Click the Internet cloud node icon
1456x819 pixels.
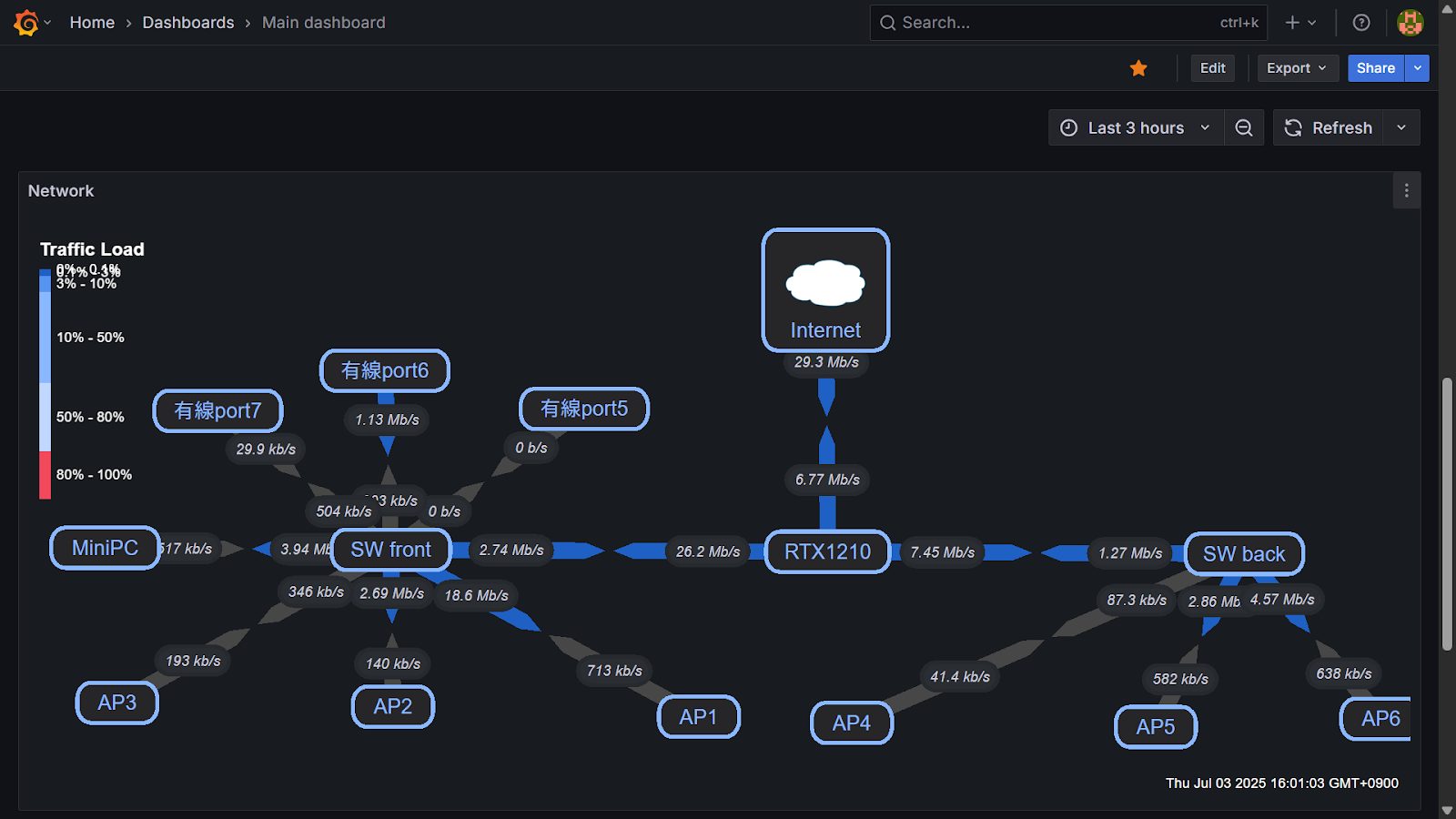pyautogui.click(x=824, y=283)
